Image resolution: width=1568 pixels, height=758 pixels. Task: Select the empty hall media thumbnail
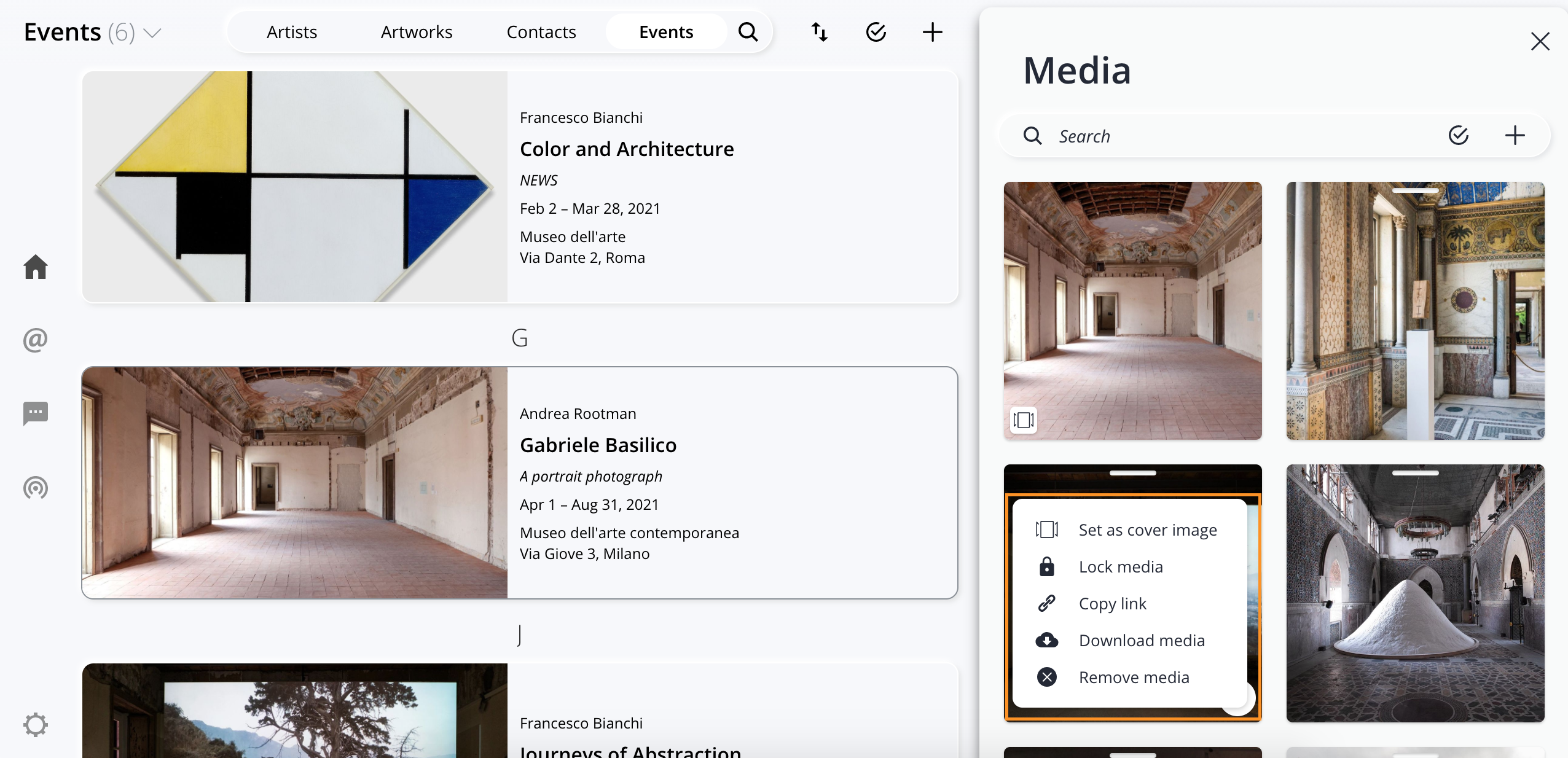1133,310
